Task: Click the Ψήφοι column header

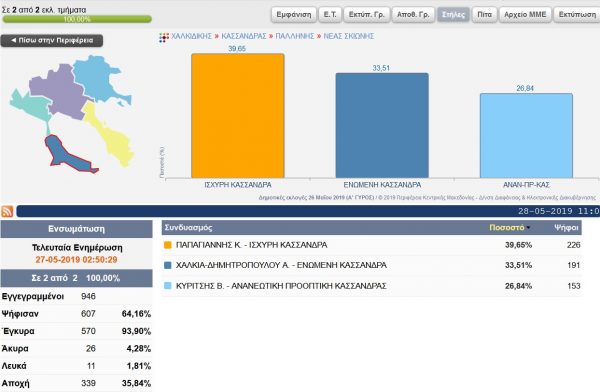Action: point(566,228)
